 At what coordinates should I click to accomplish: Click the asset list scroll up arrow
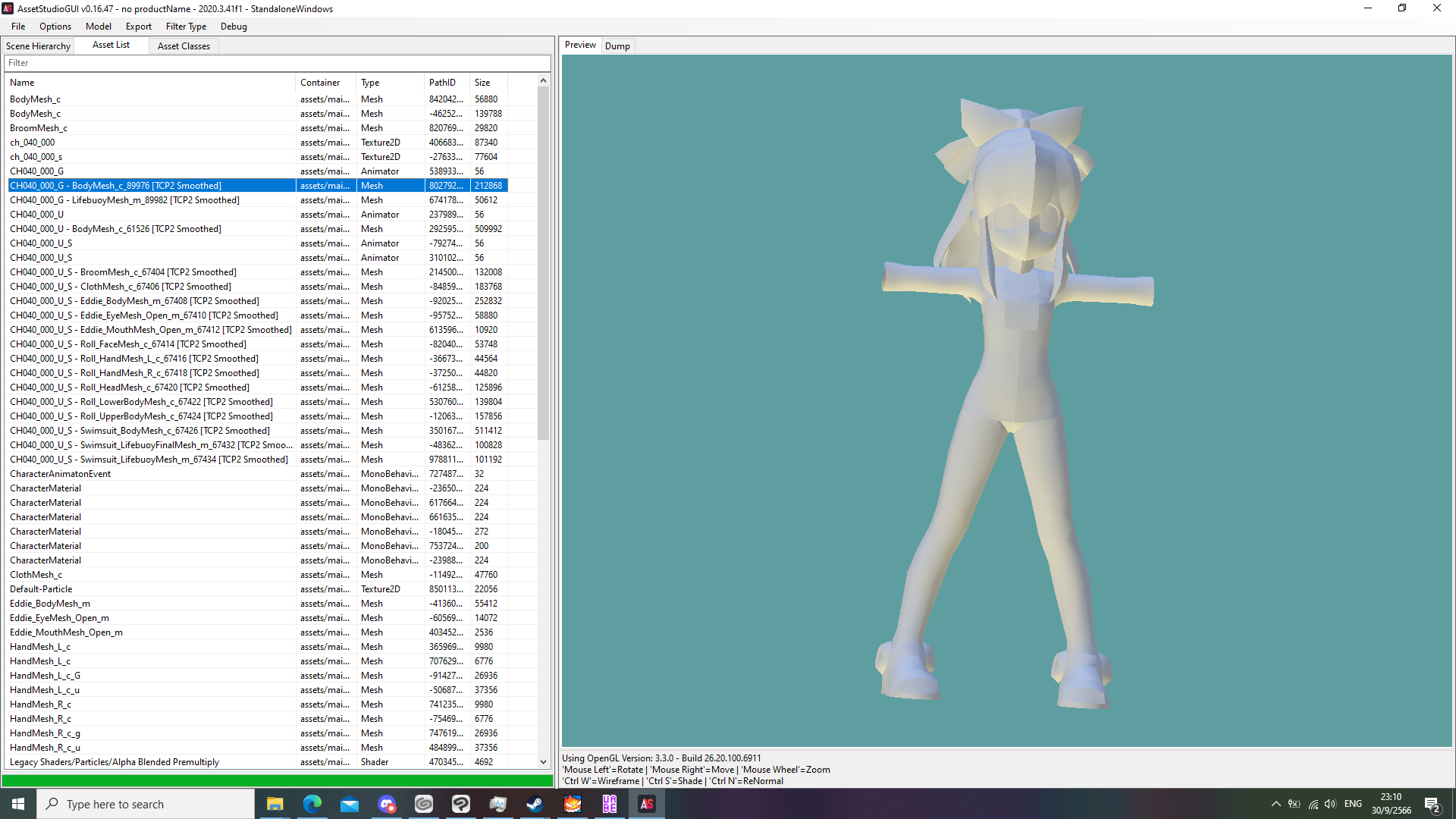click(x=543, y=80)
